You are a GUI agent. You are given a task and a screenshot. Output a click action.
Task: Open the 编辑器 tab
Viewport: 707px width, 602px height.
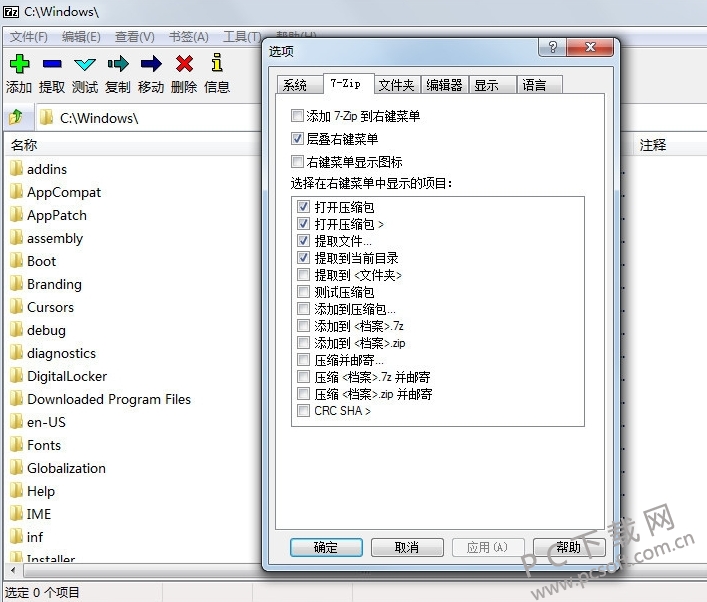click(x=445, y=85)
